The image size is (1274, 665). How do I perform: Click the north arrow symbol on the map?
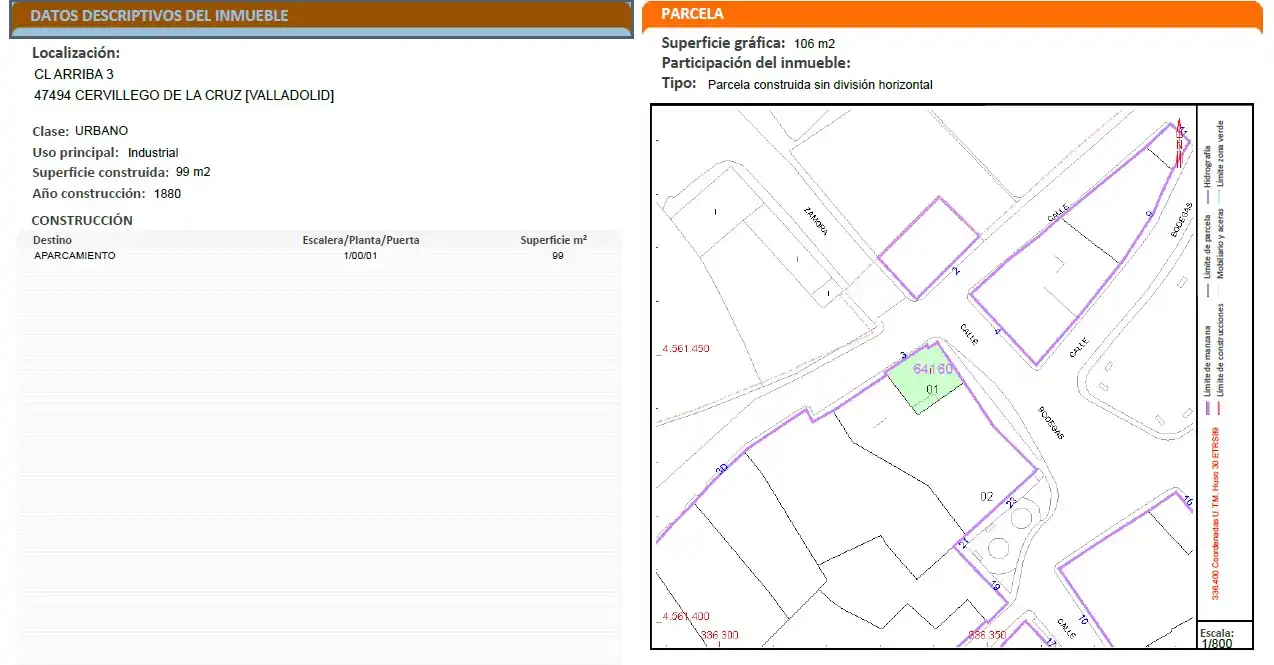tap(1180, 145)
